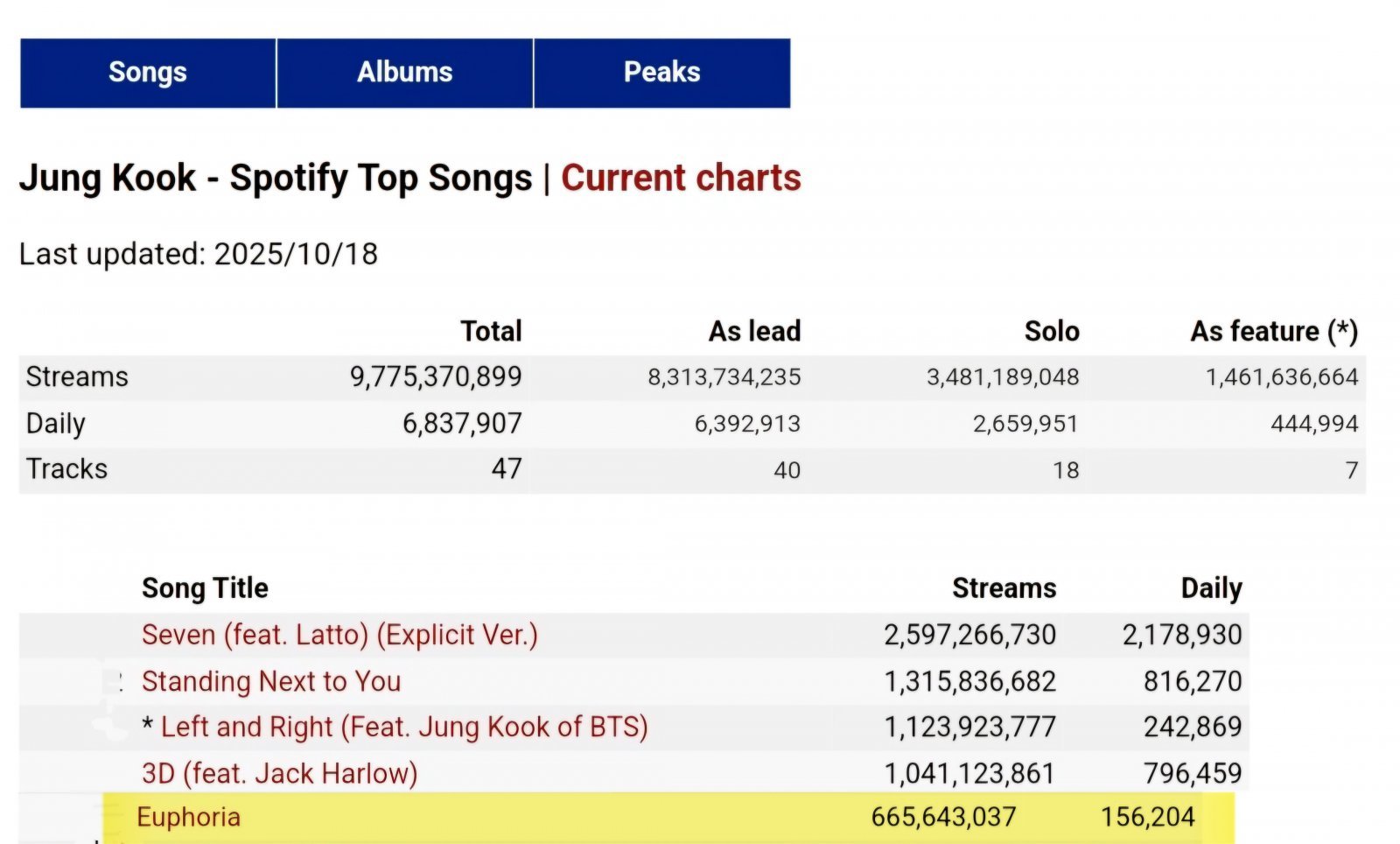The width and height of the screenshot is (1400, 844).
Task: Click the Jung Kook Spotify Top Songs heading
Action: click(276, 178)
